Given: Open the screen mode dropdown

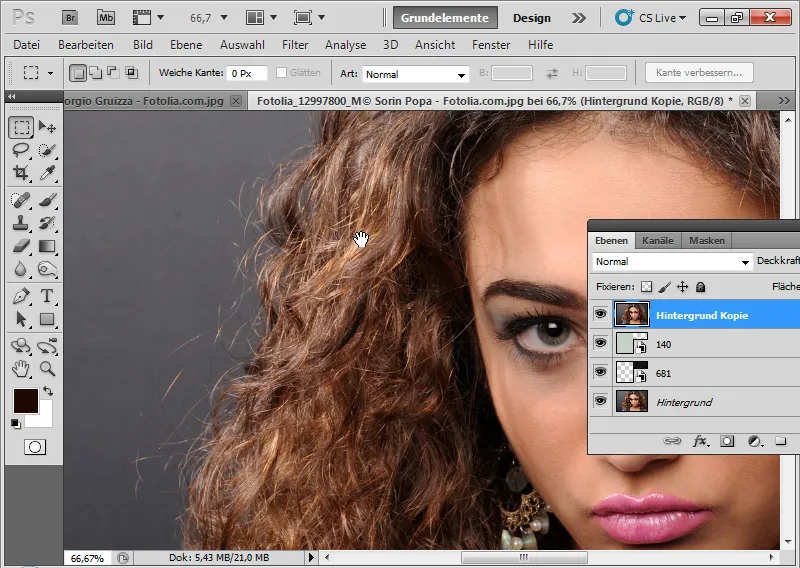Looking at the screenshot, I should [x=309, y=18].
